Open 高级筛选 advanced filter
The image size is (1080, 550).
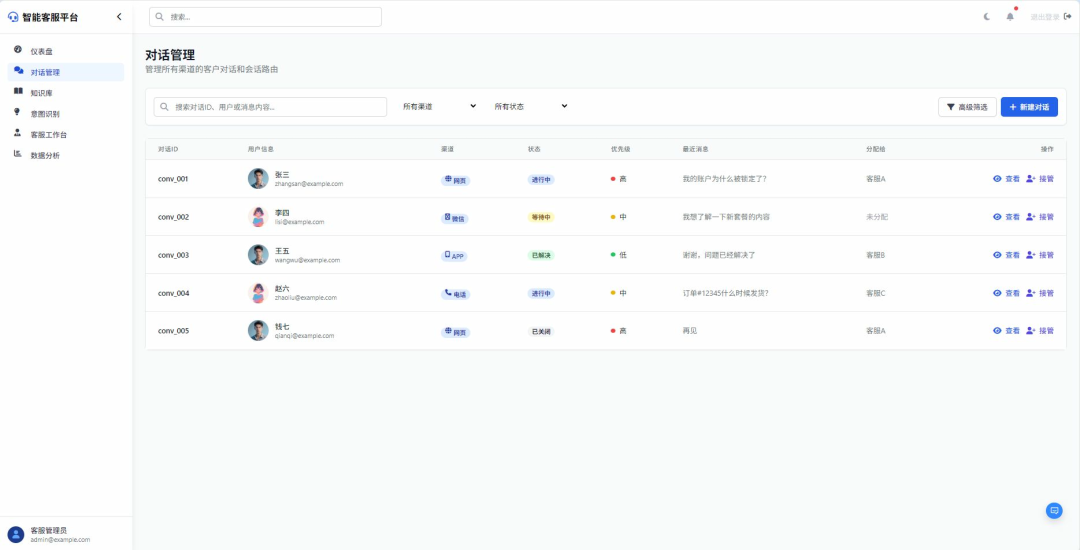coord(966,107)
